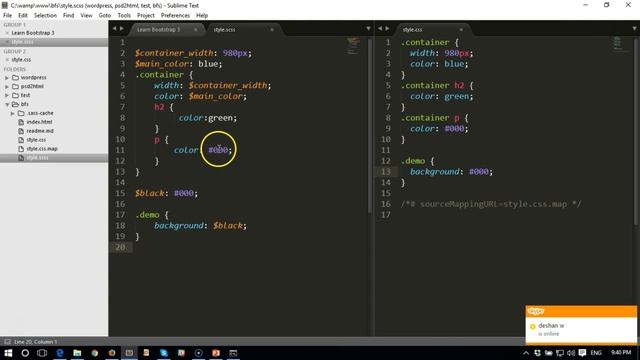Open the Tools menu
Image resolution: width=640 pixels, height=360 pixels.
pos(124,16)
